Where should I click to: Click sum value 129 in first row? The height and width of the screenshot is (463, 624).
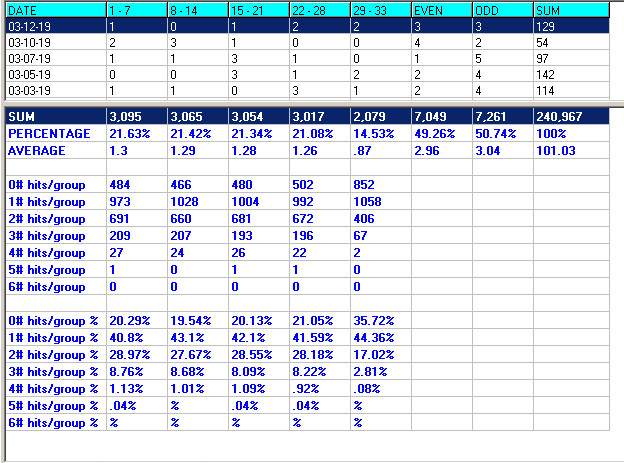point(545,27)
